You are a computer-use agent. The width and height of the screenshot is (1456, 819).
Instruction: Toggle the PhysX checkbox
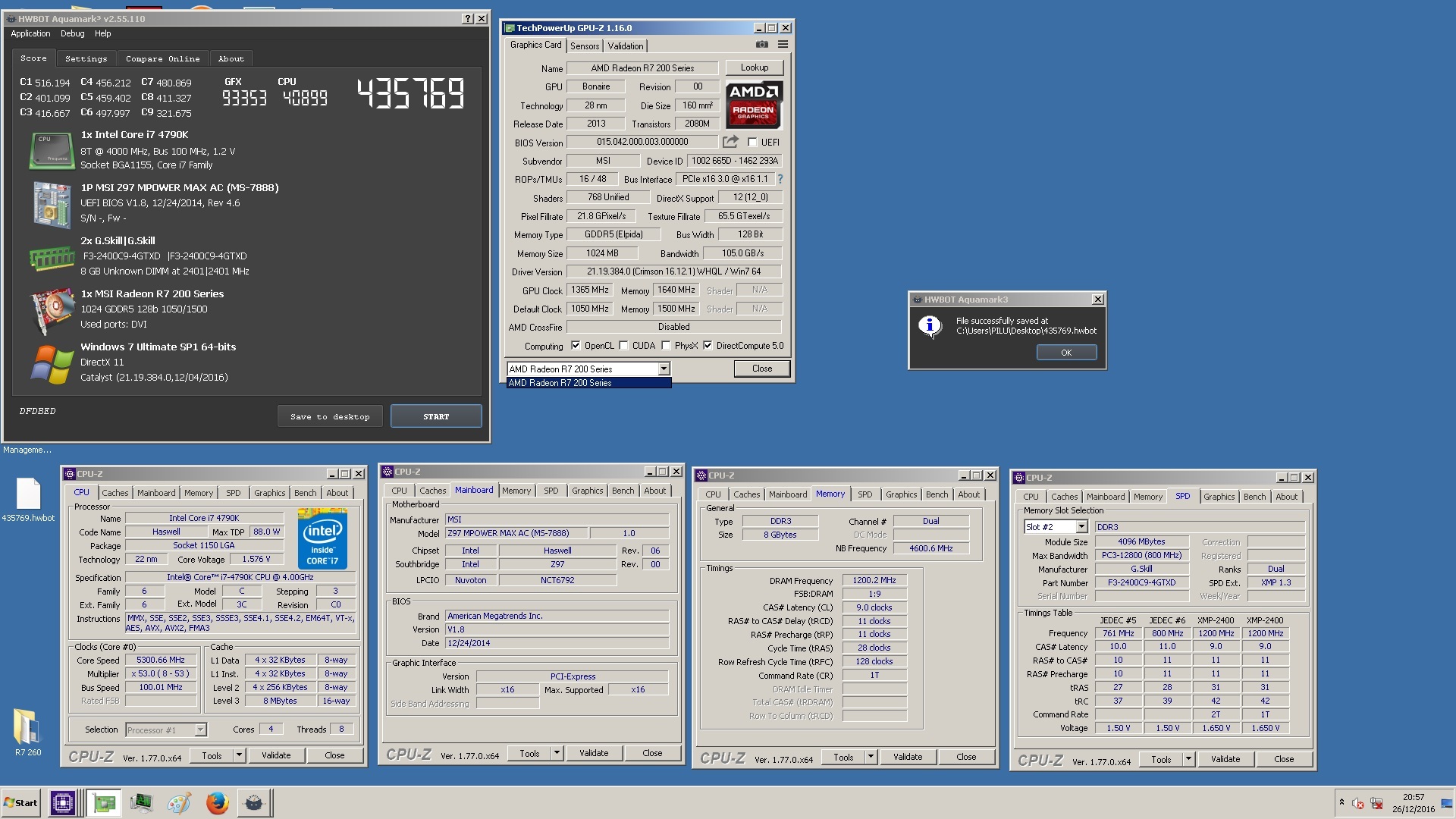click(666, 346)
